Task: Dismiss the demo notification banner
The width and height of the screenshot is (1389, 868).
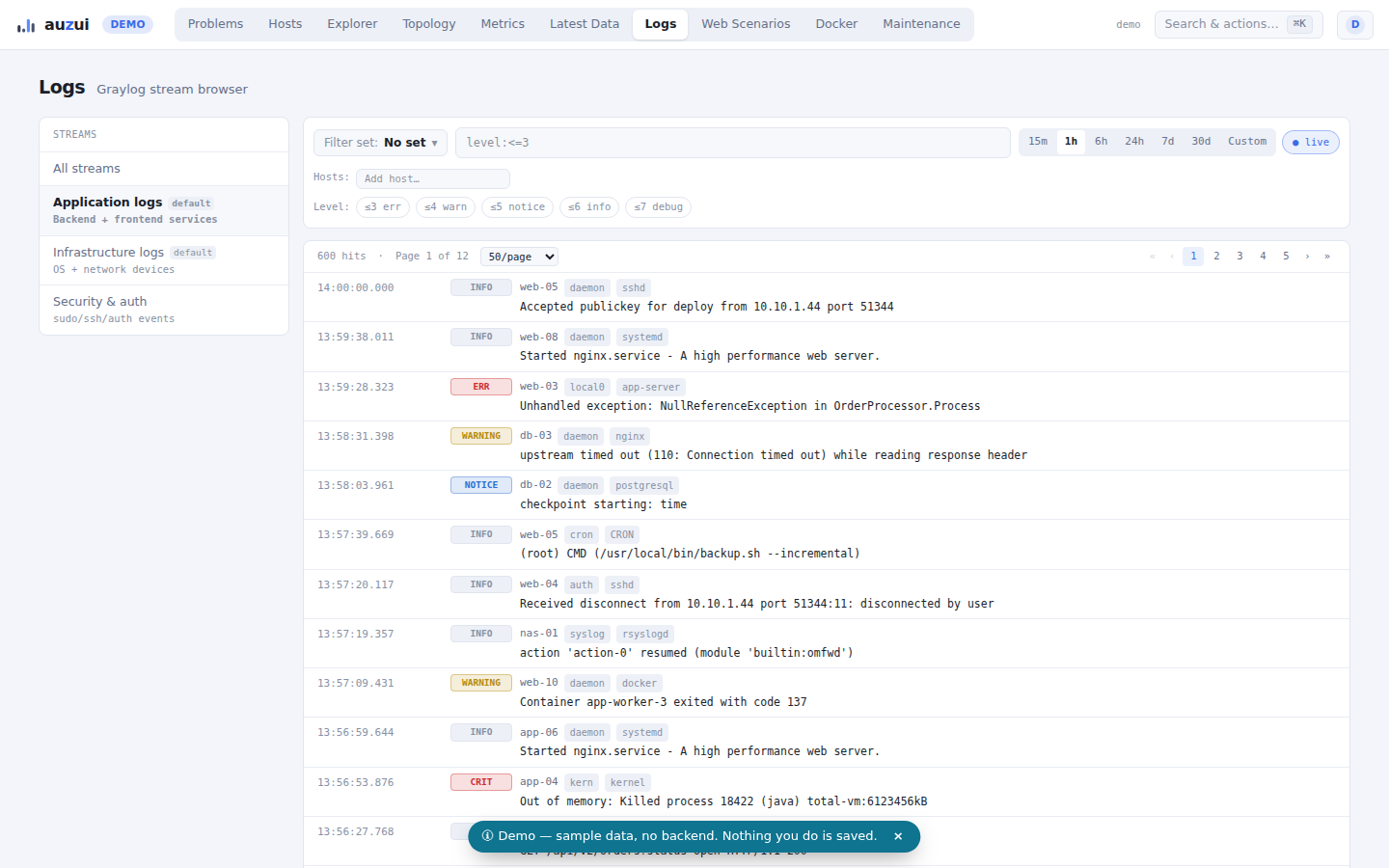Action: pos(898,836)
